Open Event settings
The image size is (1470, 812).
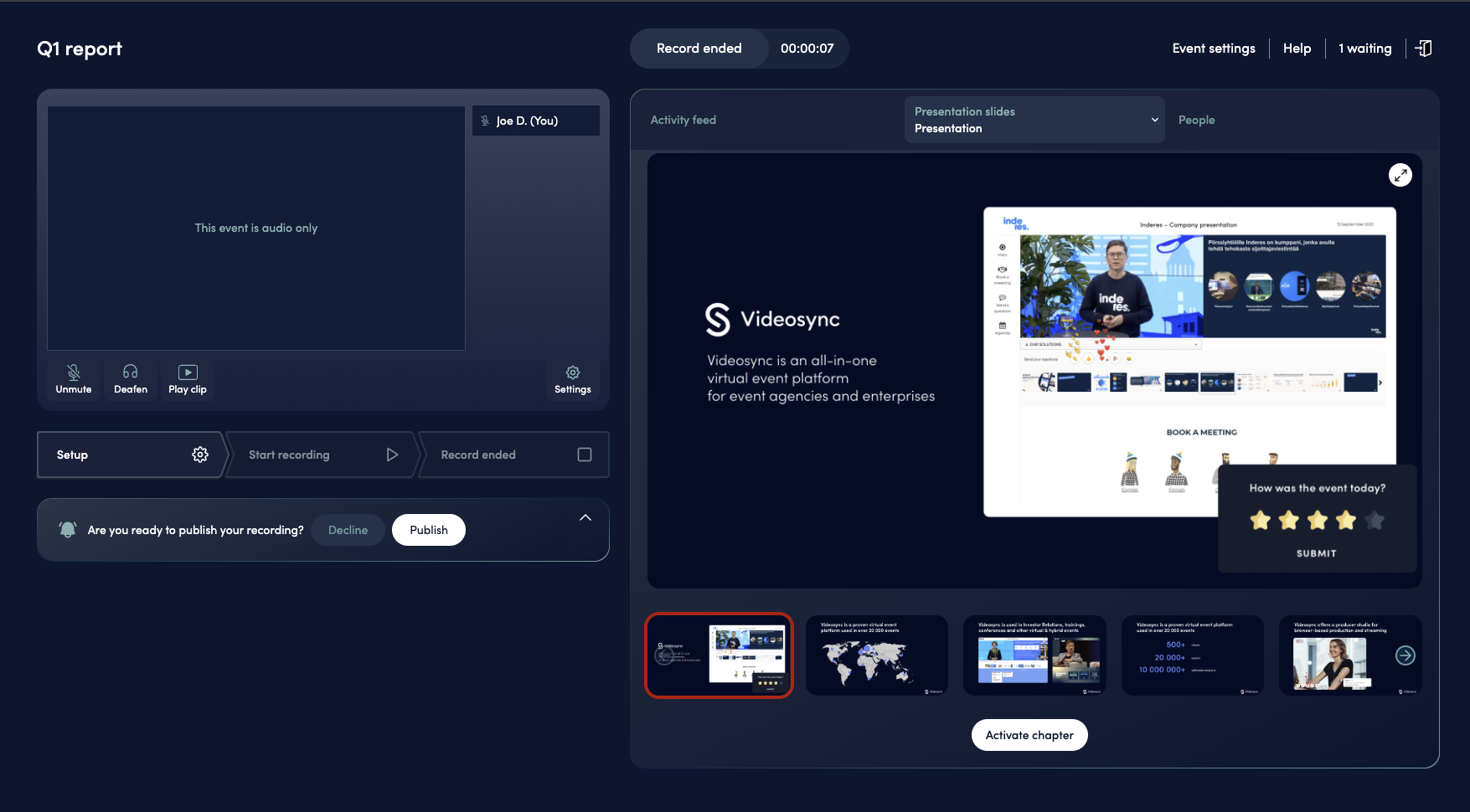(1214, 49)
